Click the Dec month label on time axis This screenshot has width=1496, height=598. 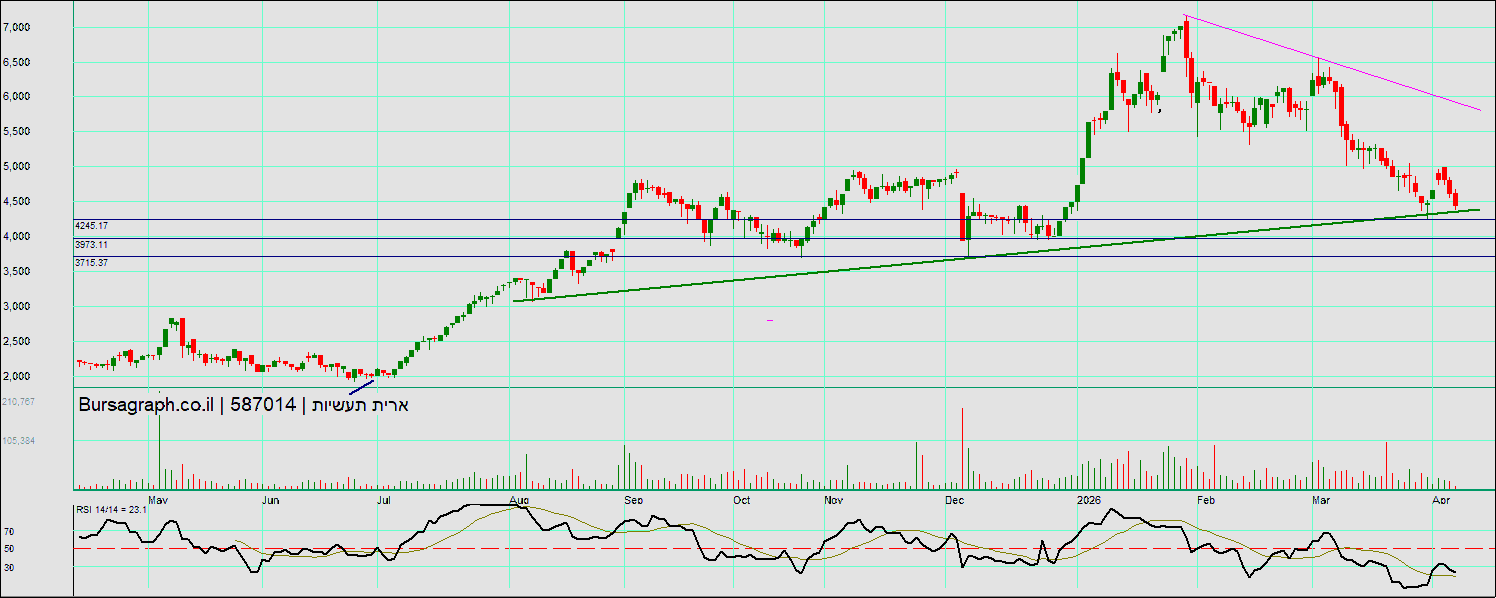(954, 498)
